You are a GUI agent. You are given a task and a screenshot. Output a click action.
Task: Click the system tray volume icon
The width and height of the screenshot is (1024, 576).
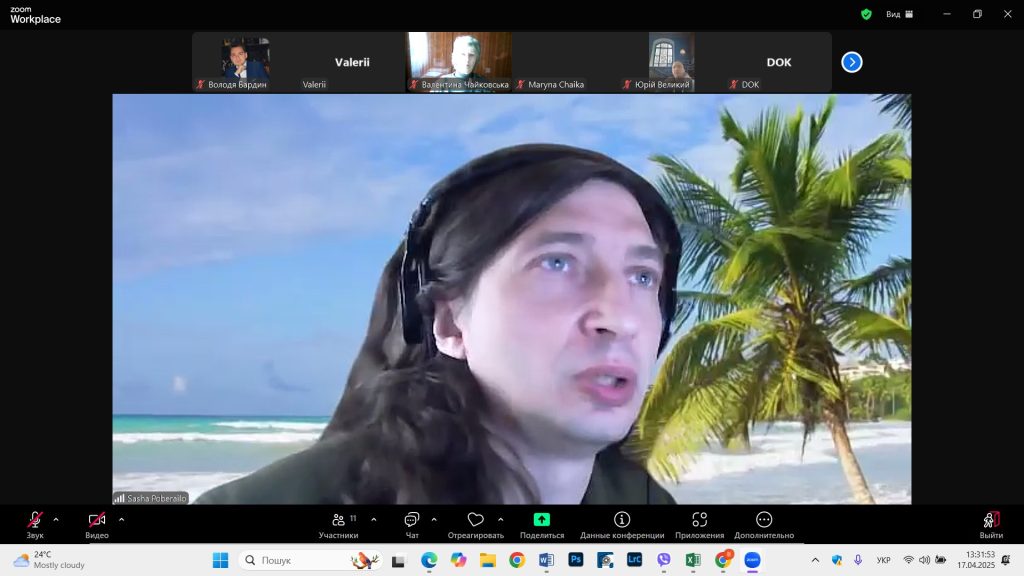pyautogui.click(x=924, y=560)
